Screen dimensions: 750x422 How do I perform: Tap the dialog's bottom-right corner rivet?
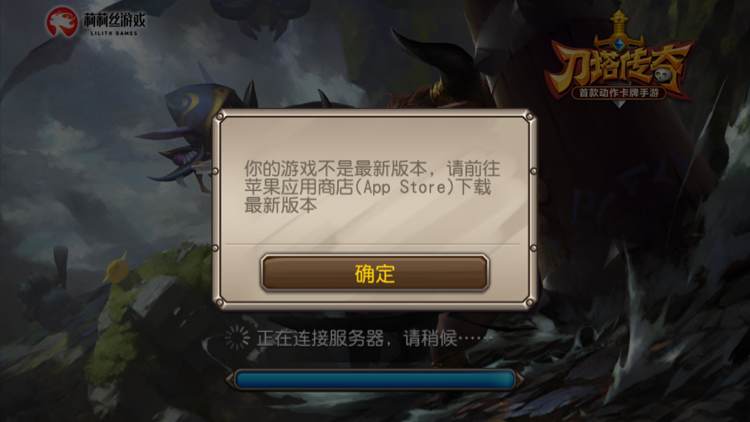pyautogui.click(x=529, y=302)
